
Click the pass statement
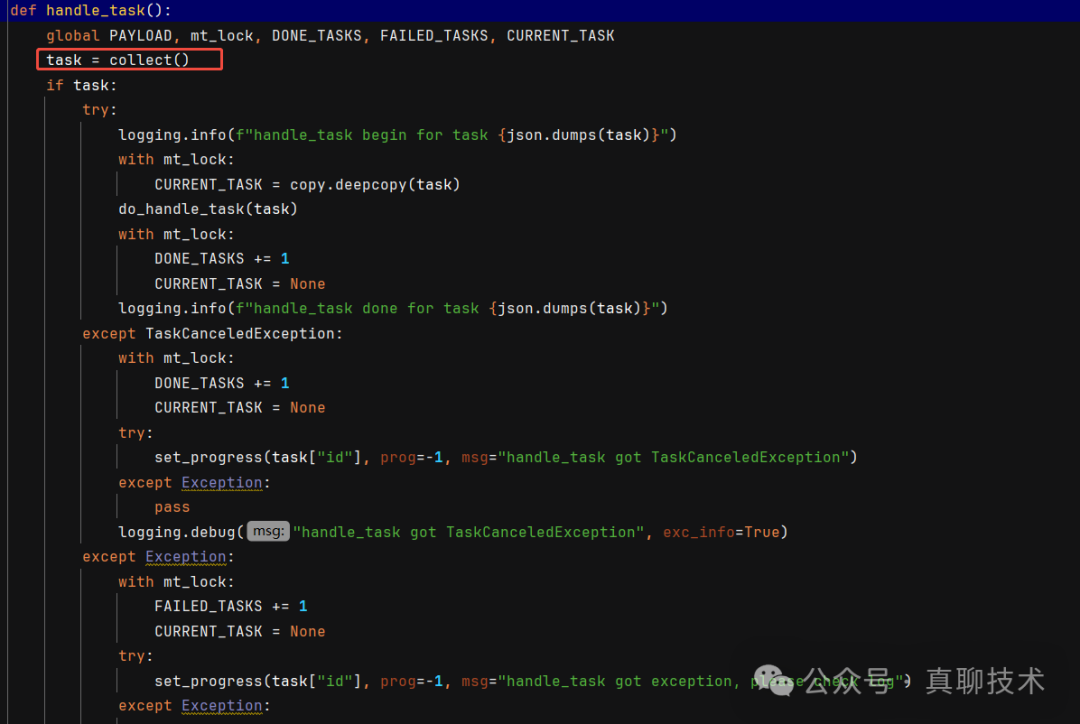click(172, 507)
